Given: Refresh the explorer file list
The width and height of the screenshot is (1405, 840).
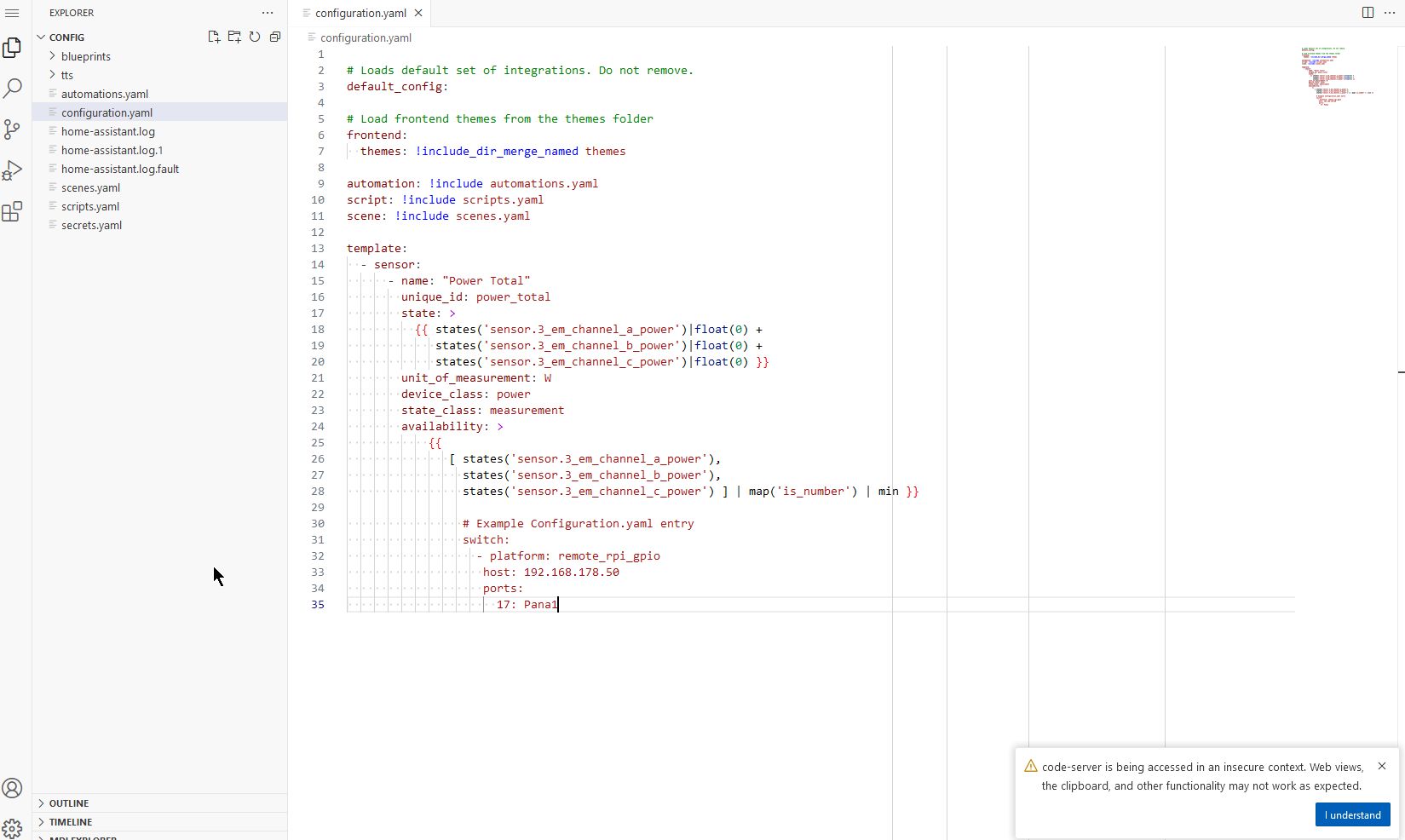Looking at the screenshot, I should [255, 37].
